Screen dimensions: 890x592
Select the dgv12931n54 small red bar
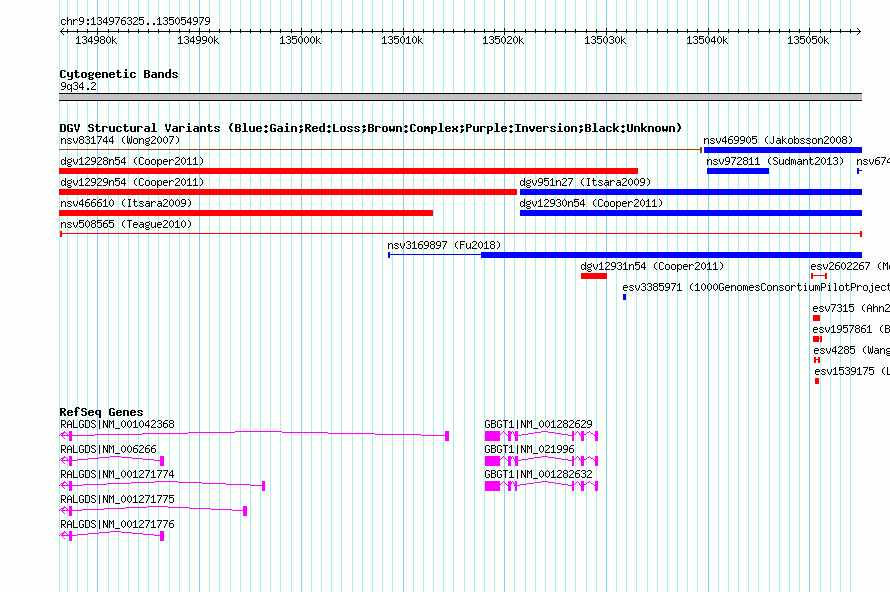594,276
